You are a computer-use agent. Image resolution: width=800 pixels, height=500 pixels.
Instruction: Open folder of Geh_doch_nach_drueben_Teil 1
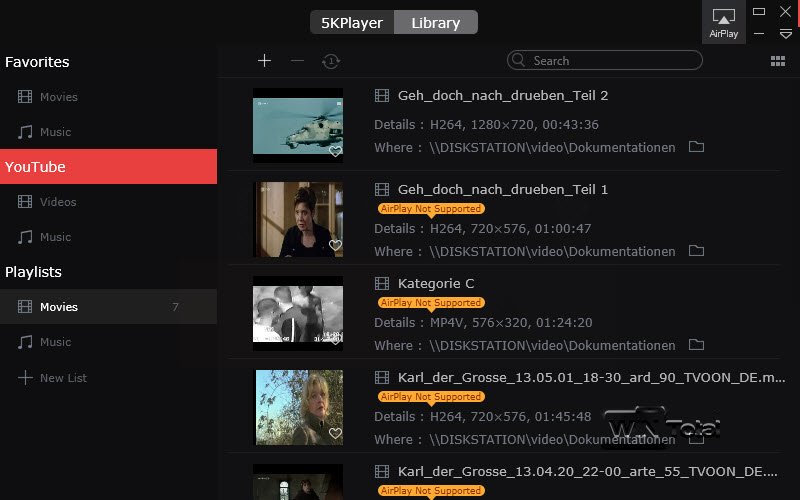click(x=696, y=251)
